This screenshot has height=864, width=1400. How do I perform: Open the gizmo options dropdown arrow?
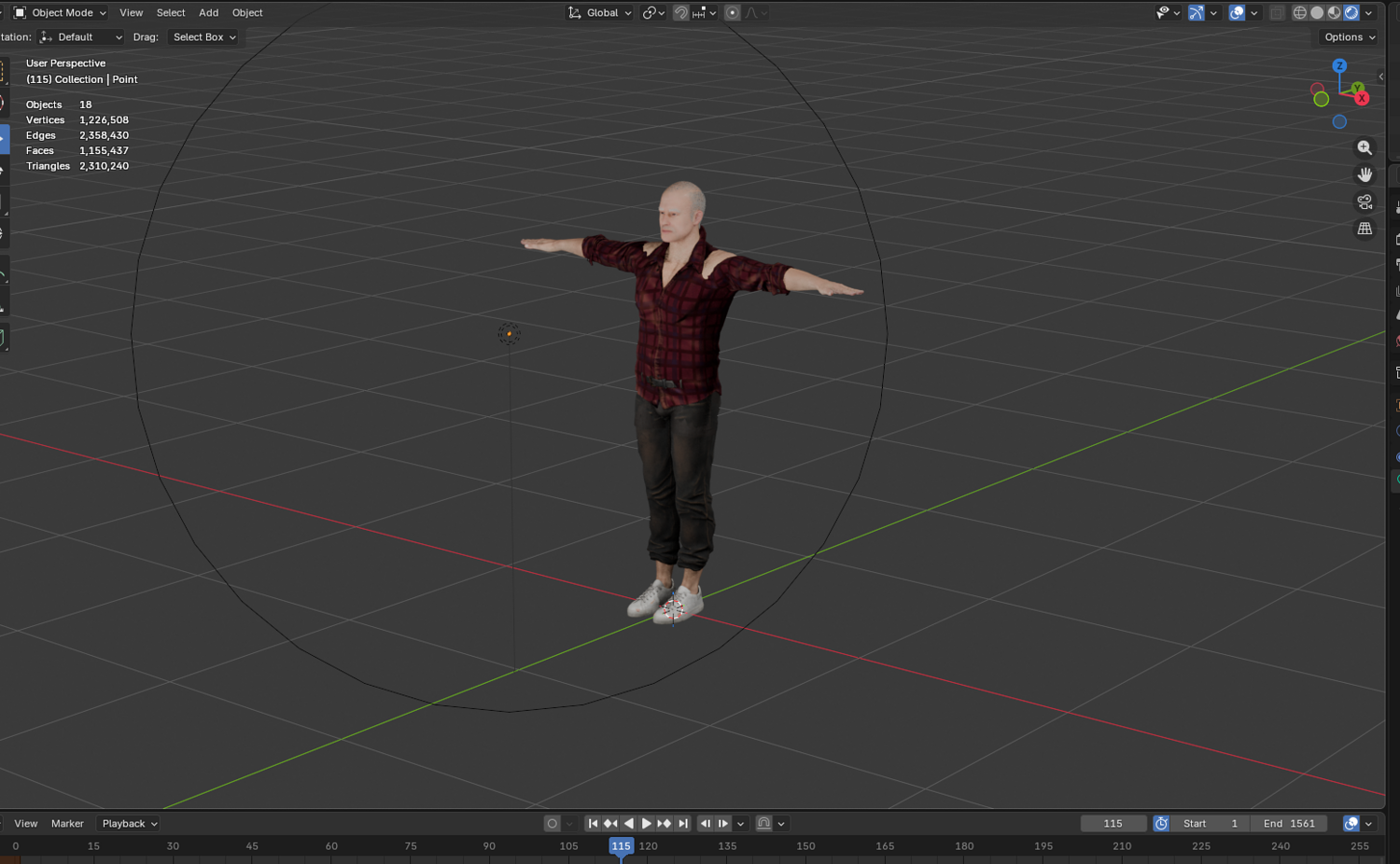pos(1213,13)
